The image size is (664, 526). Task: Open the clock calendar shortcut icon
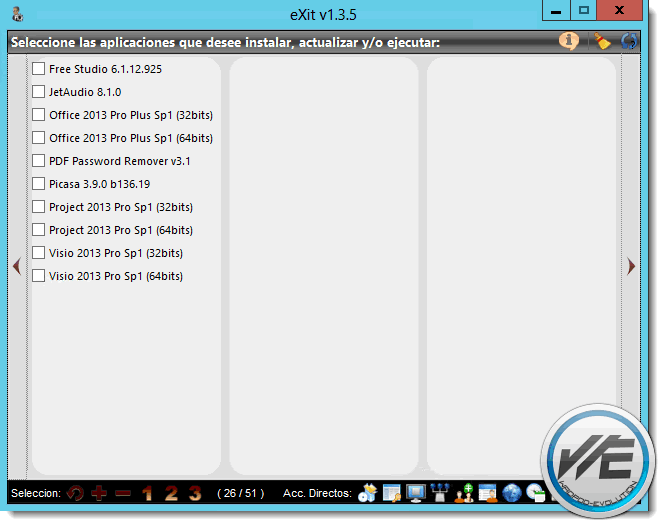(535, 493)
